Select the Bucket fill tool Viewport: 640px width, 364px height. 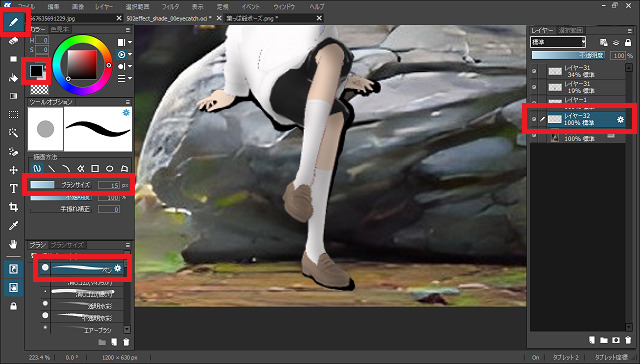coord(13,78)
